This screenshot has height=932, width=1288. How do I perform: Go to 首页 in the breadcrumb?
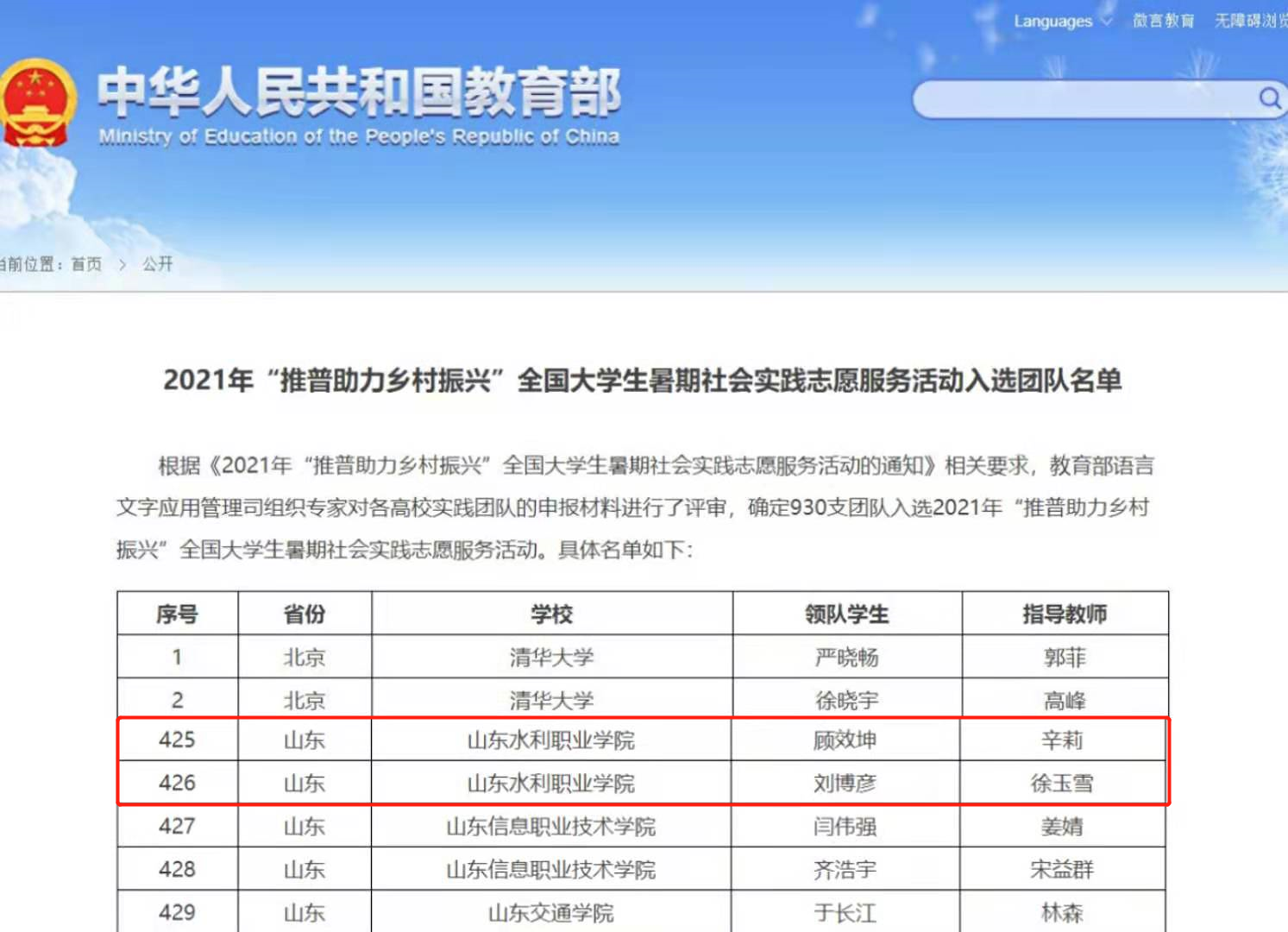pyautogui.click(x=86, y=264)
